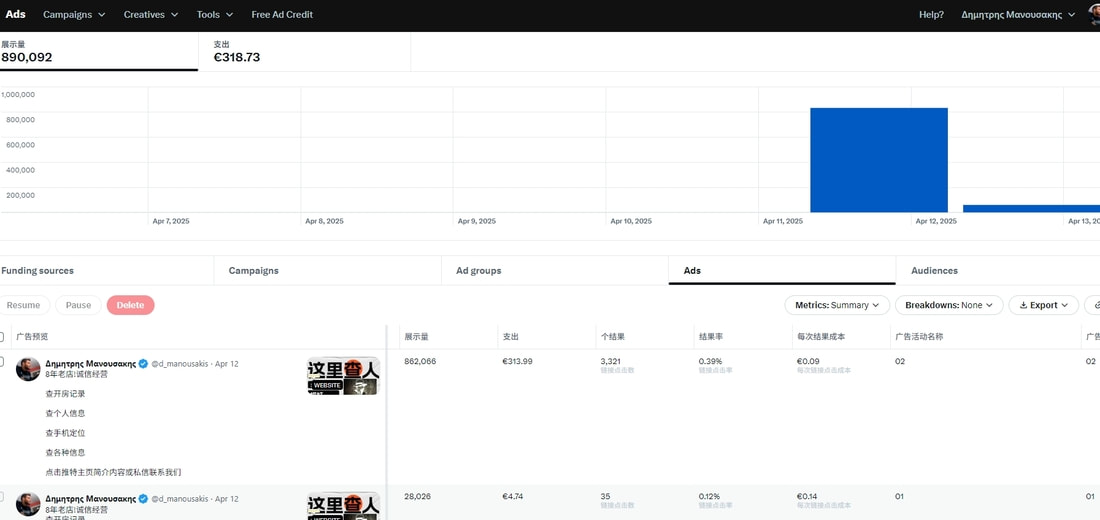Image resolution: width=1100 pixels, height=520 pixels.
Task: Open the Free Ad Credit link
Action: pos(282,15)
